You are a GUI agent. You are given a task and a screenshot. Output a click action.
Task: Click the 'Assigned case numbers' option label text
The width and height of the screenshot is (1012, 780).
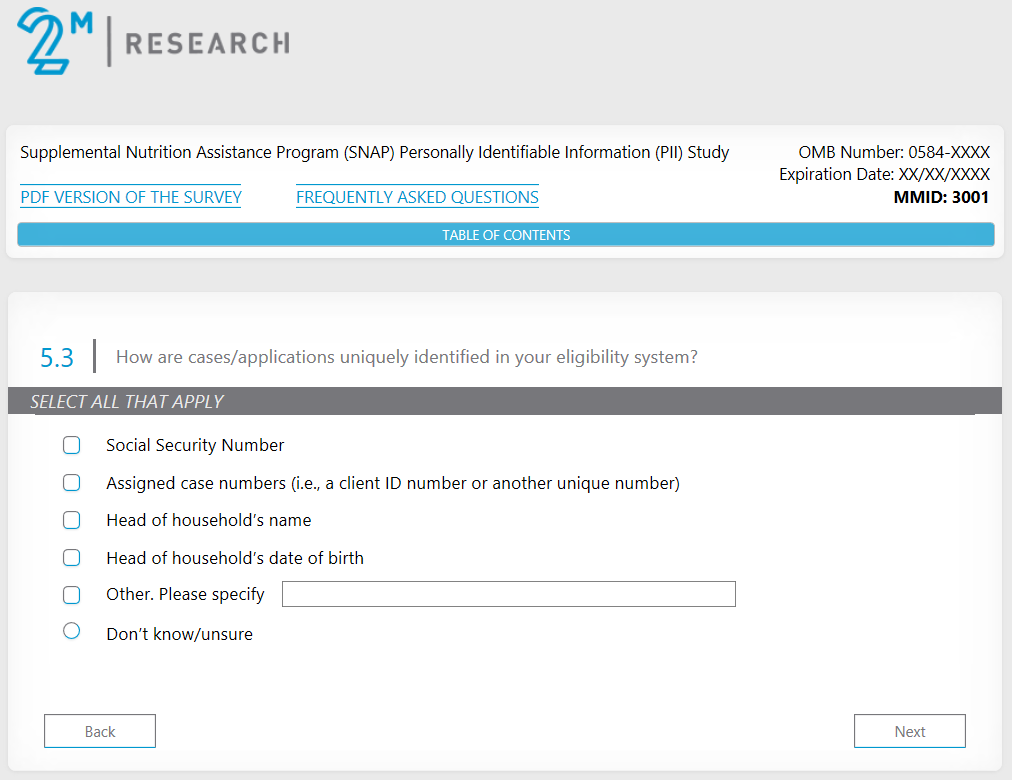click(x=392, y=483)
